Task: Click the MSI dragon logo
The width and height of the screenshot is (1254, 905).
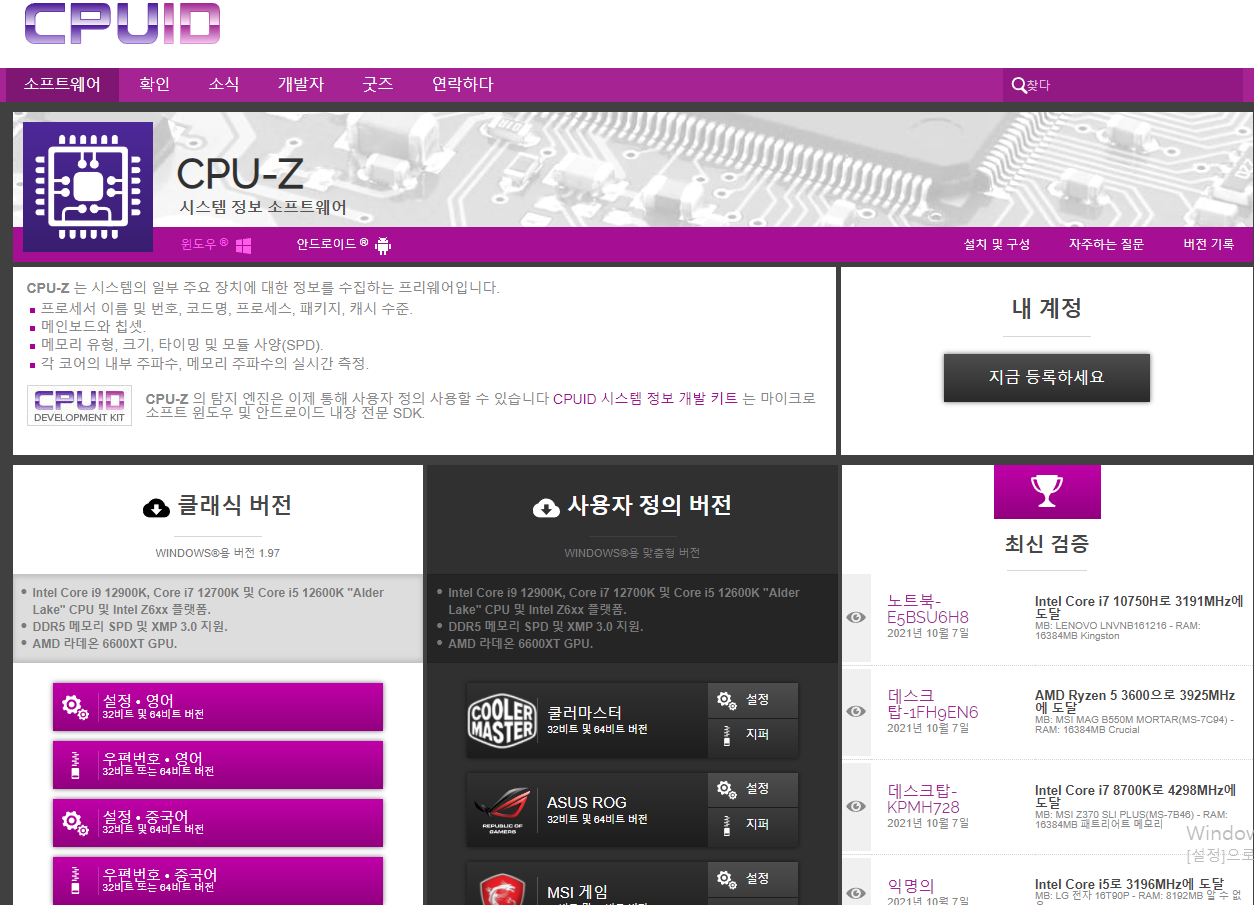Action: [502, 891]
